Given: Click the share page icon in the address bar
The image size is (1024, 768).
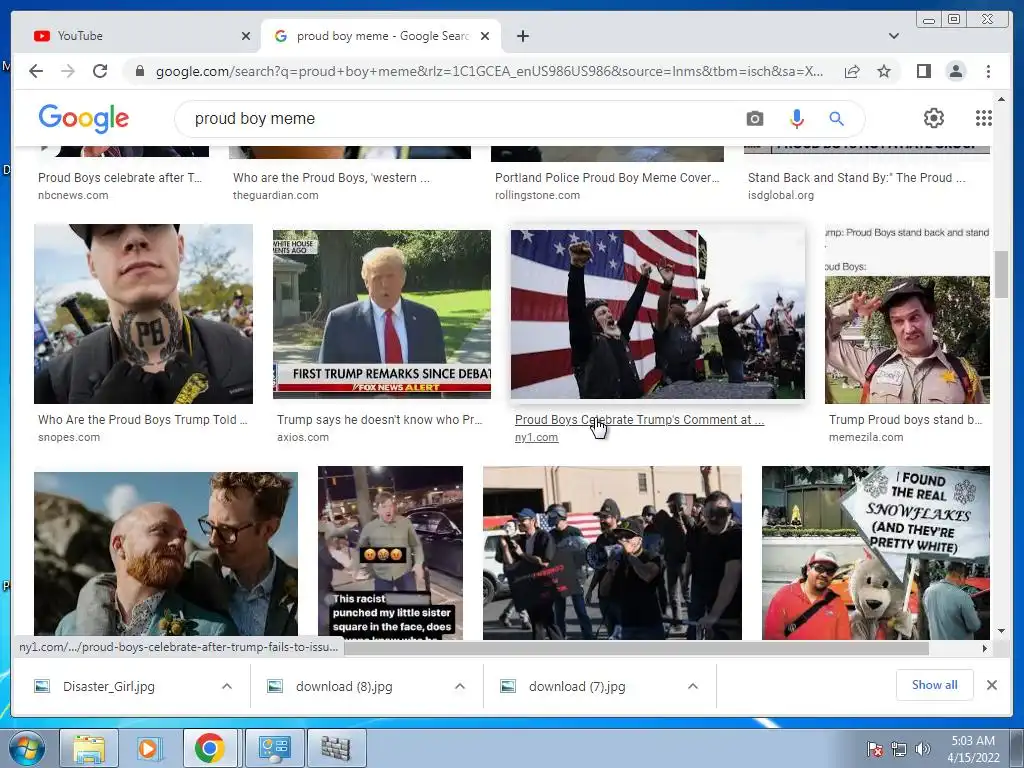Looking at the screenshot, I should tap(852, 71).
